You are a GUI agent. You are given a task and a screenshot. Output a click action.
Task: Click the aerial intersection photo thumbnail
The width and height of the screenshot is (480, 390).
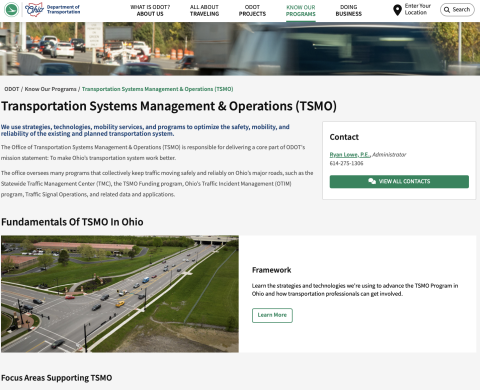(120, 294)
